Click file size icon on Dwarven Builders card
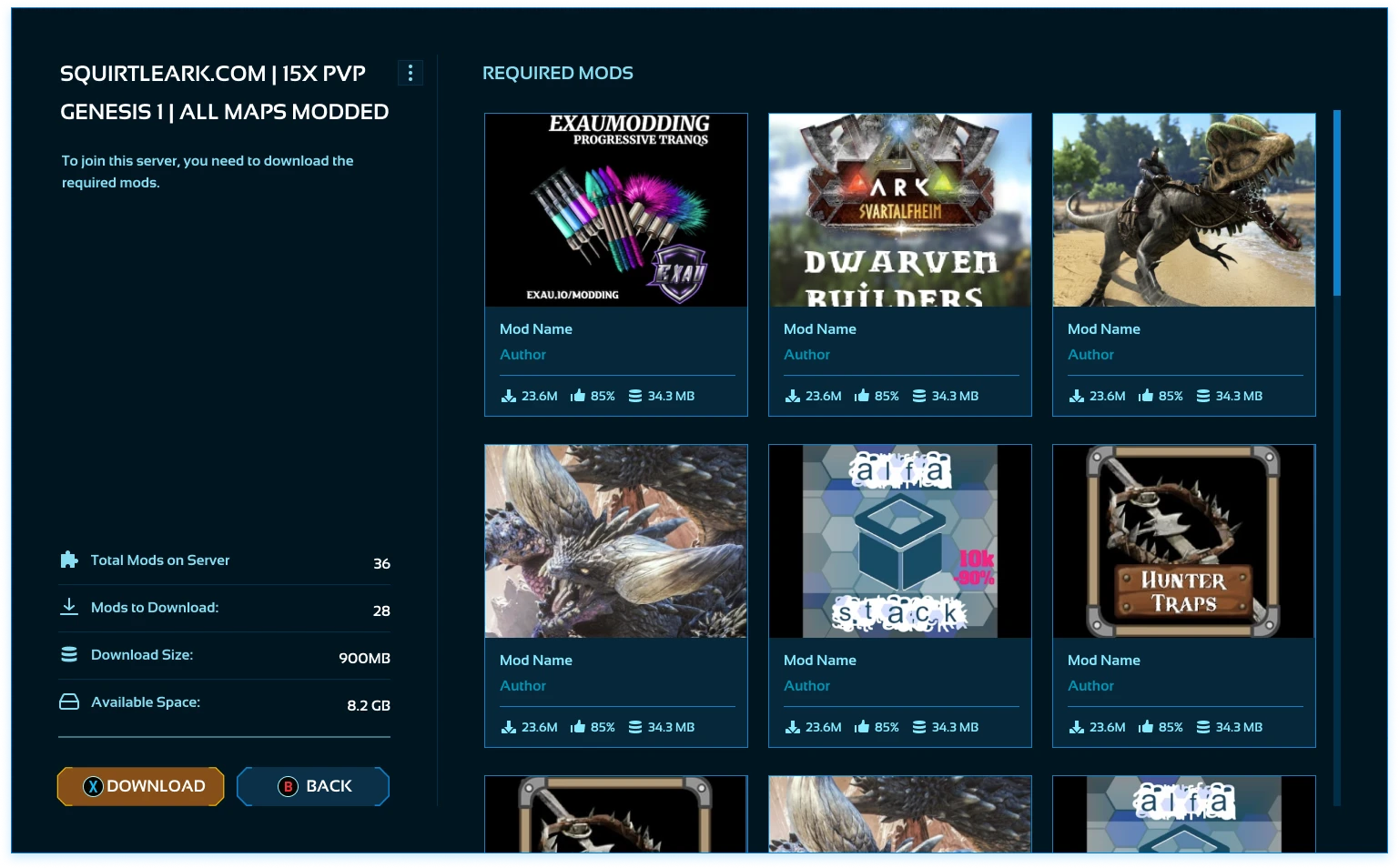This screenshot has width=1399, height=868. click(919, 396)
